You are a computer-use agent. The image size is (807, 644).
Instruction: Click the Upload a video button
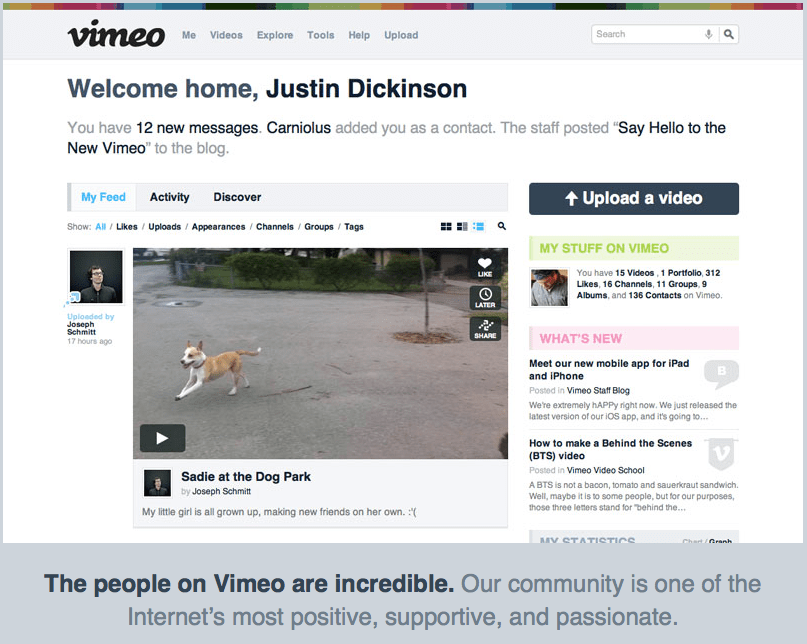pyautogui.click(x=633, y=198)
